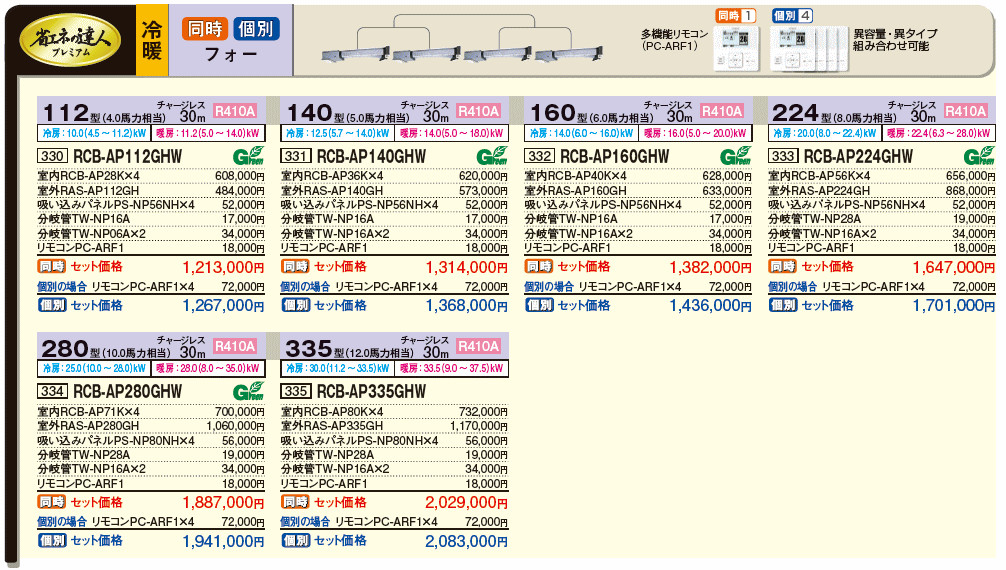Click the boxed number 335

(296, 392)
